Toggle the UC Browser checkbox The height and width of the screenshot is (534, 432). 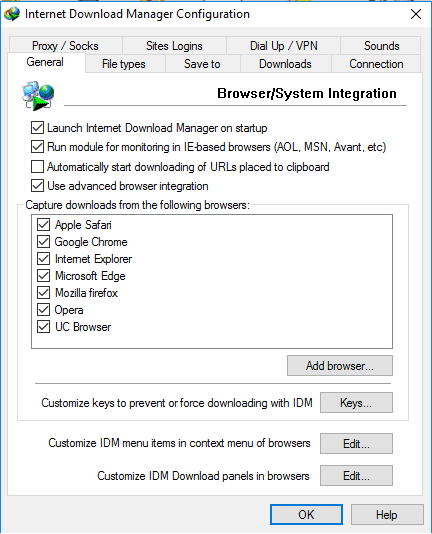click(43, 327)
